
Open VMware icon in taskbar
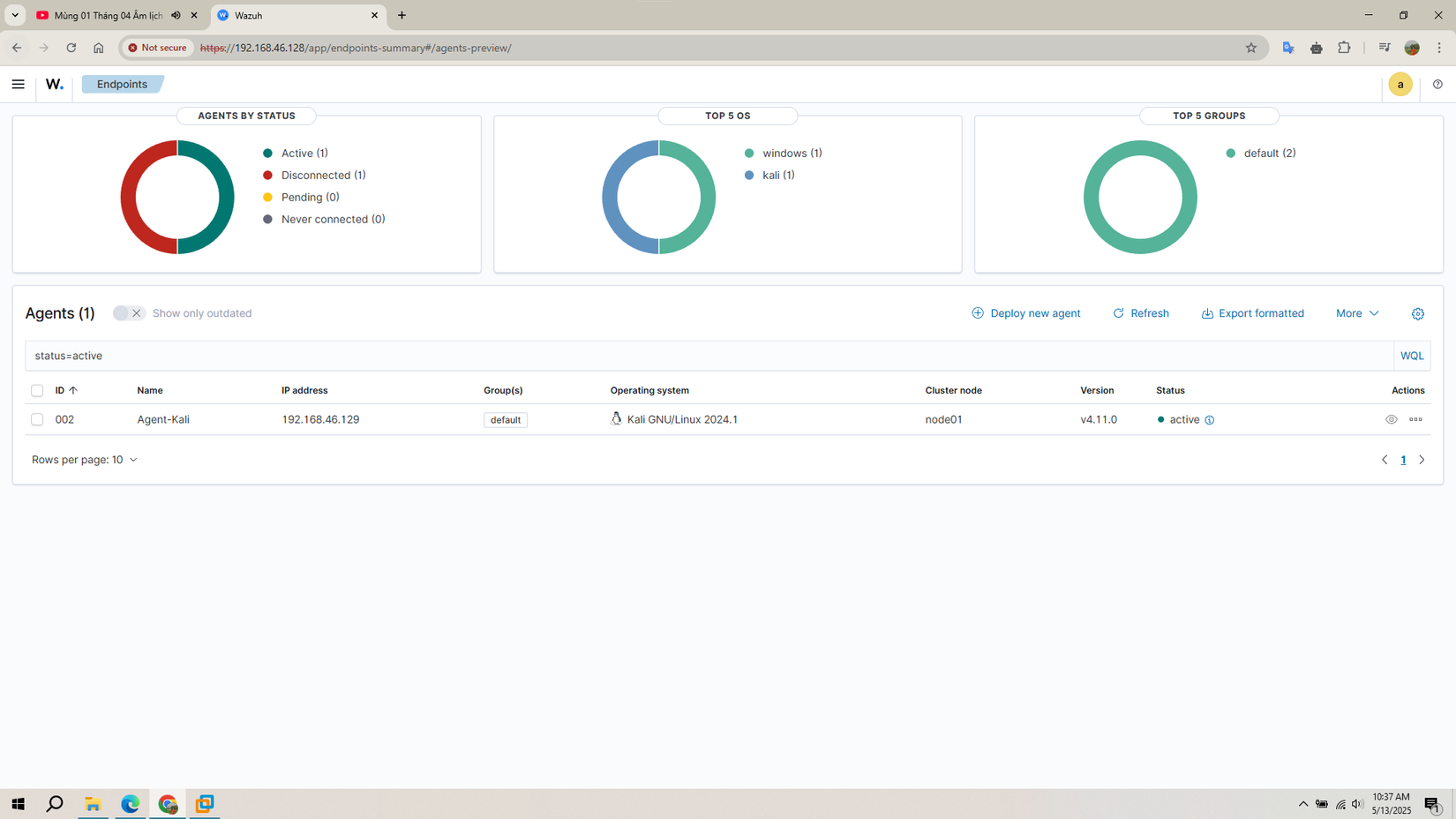click(x=205, y=804)
